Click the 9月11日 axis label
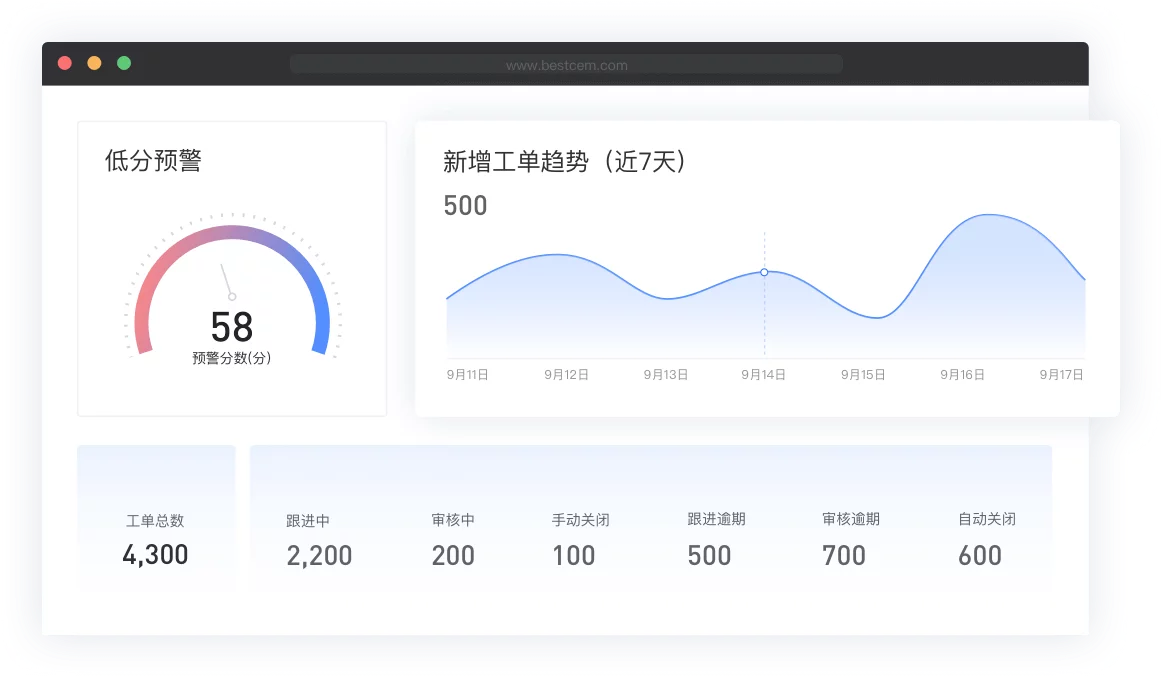The image size is (1162, 676). coord(467,375)
